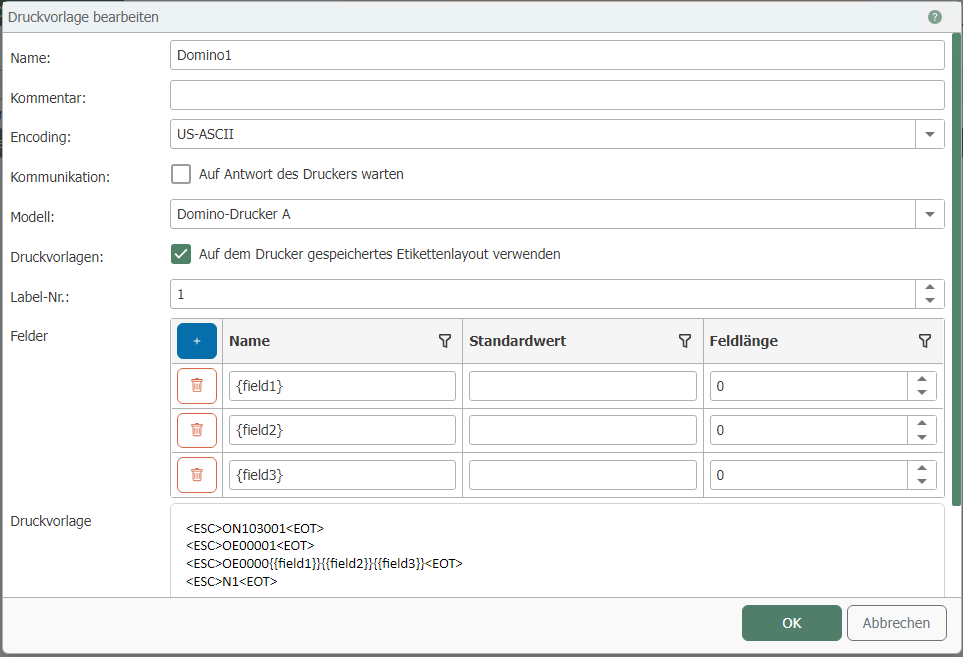The height and width of the screenshot is (657, 963).
Task: Remove the {field3} row via trash icon
Action: [x=197, y=475]
